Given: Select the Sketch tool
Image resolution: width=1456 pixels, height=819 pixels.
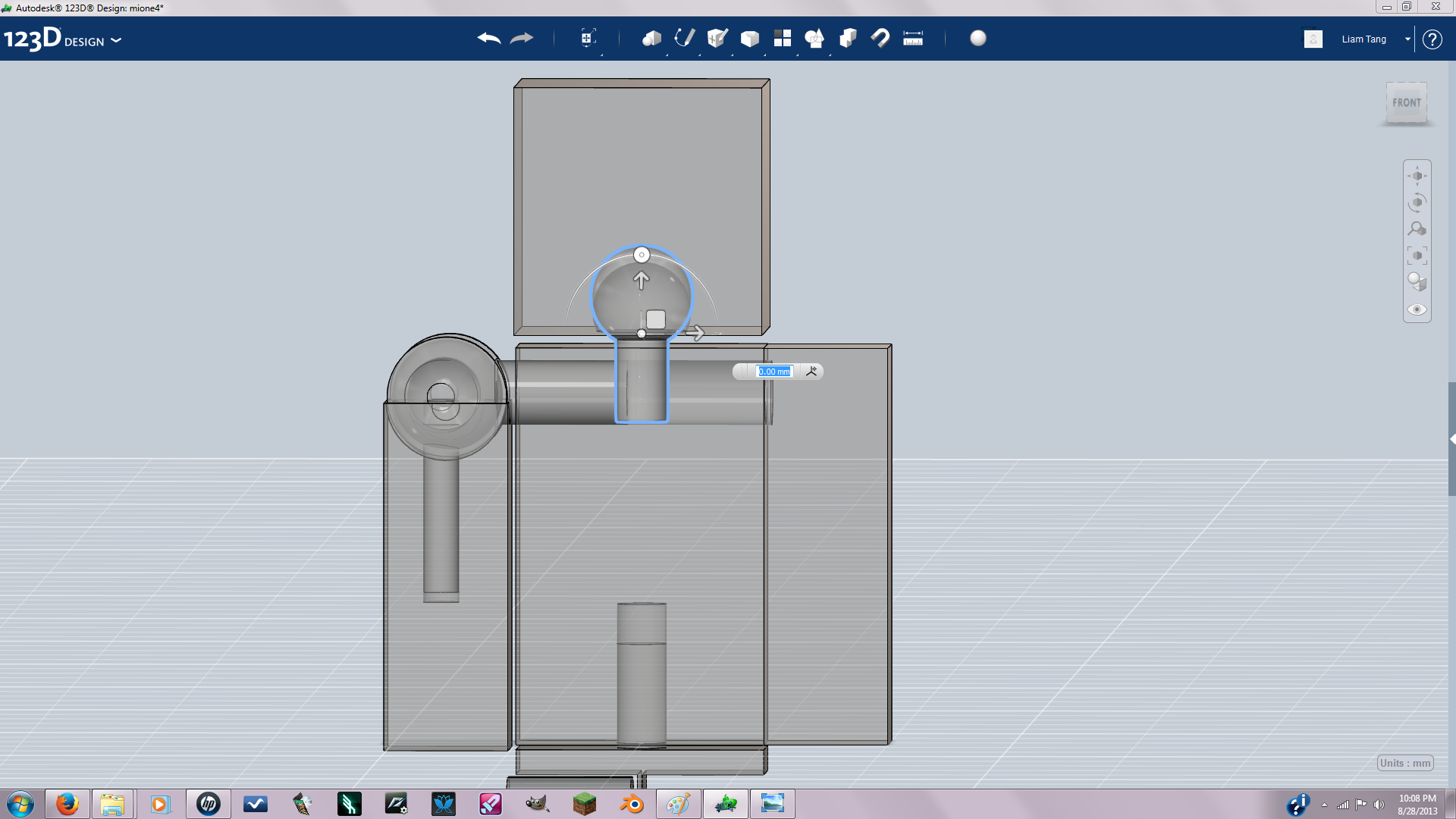Looking at the screenshot, I should point(685,38).
